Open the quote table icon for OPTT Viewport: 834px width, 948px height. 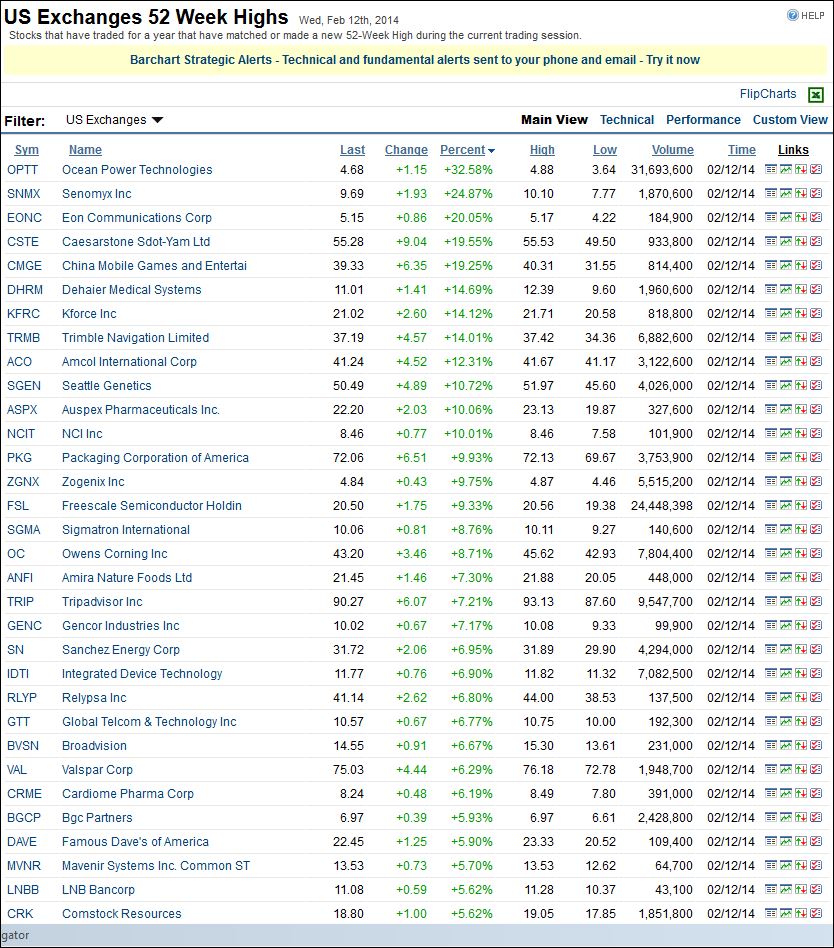pos(770,170)
